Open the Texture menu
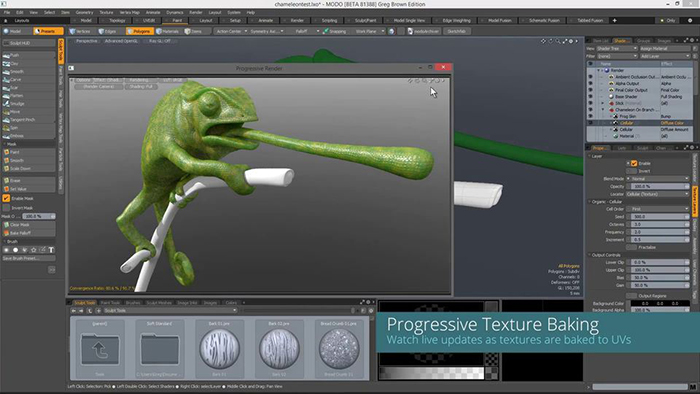Image resolution: width=700 pixels, height=394 pixels. (106, 12)
